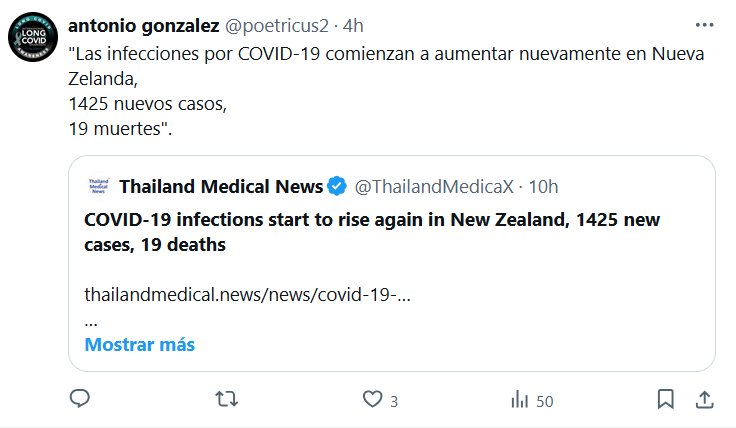Share the tweet via upload arrow icon

[704, 399]
